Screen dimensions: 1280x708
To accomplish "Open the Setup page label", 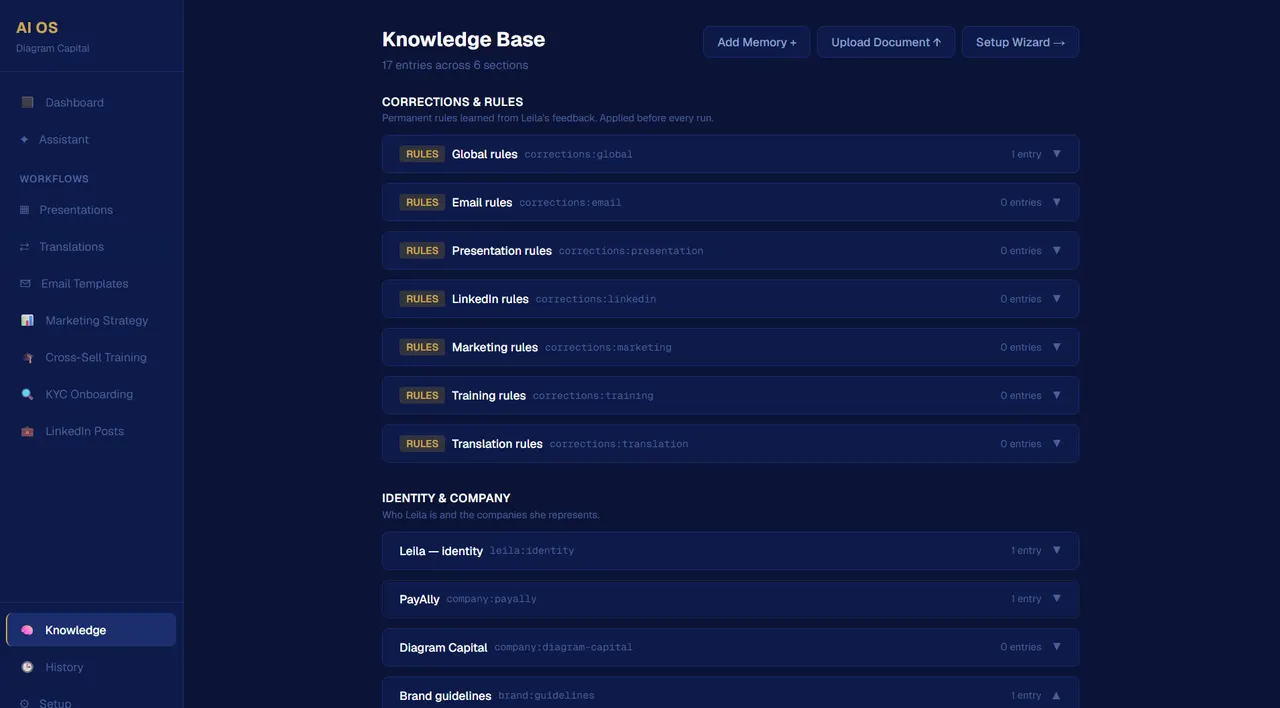I will coord(55,703).
